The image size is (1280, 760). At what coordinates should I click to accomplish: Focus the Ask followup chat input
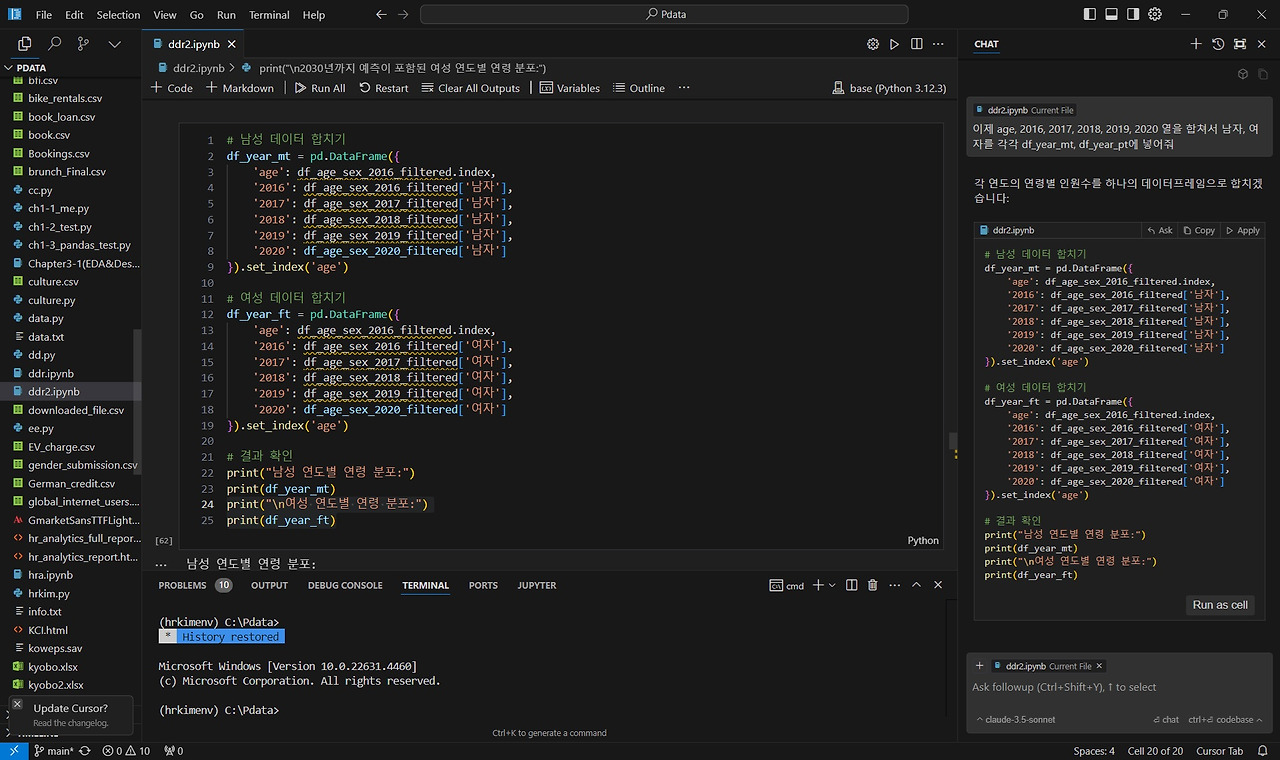pos(1120,687)
